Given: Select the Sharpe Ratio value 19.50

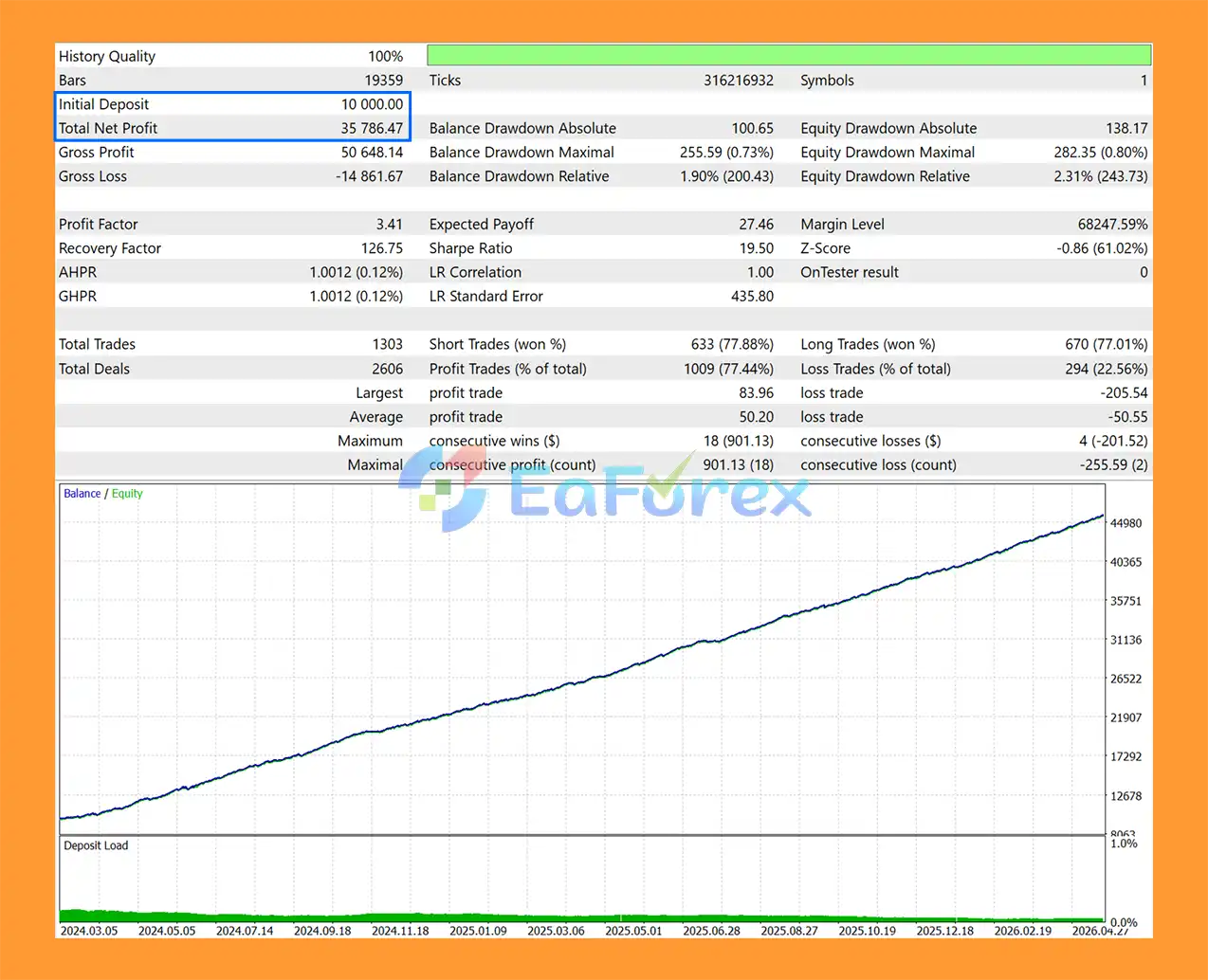Looking at the screenshot, I should point(757,248).
